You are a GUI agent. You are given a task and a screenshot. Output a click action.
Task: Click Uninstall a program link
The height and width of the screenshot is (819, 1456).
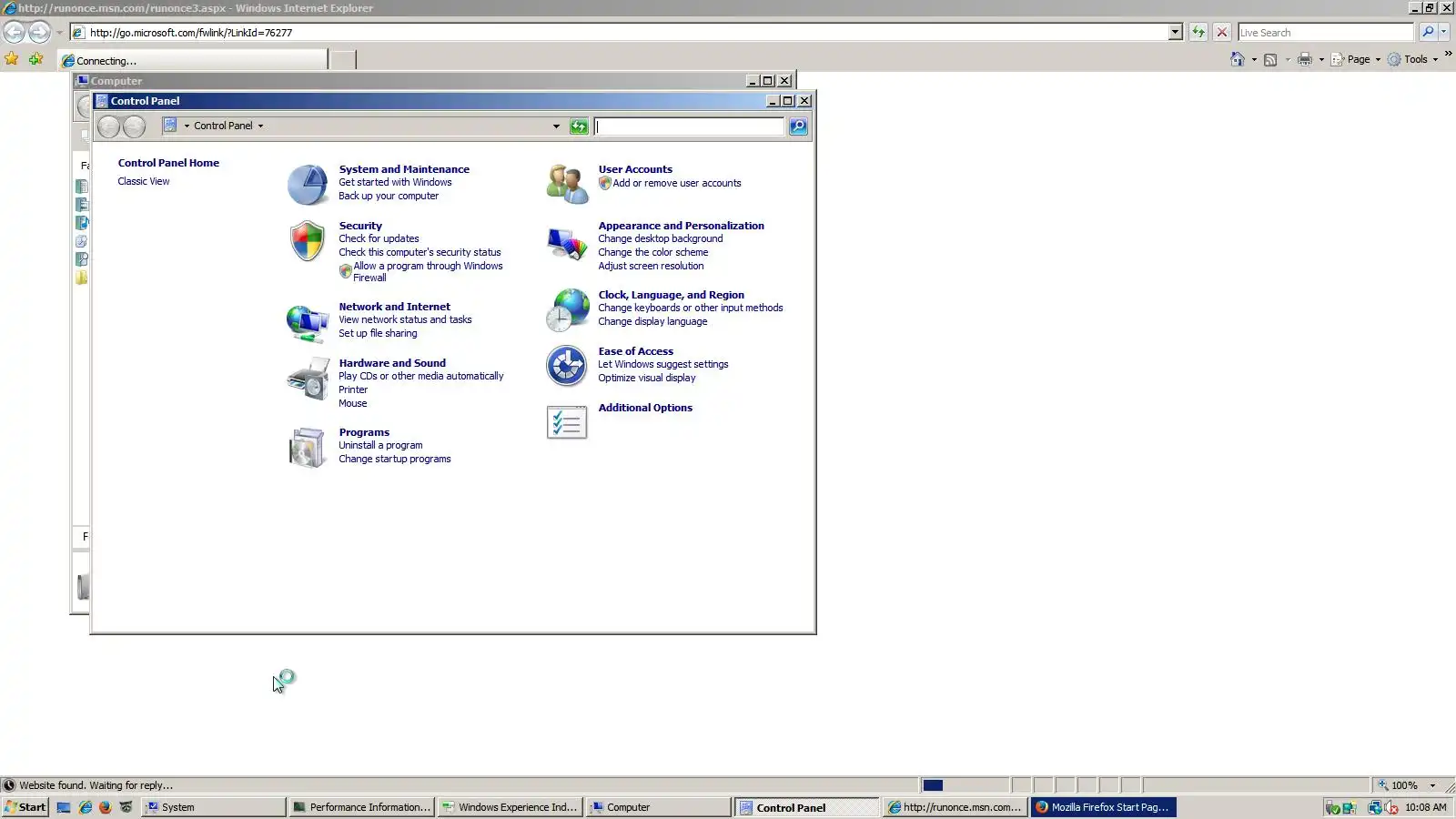380,445
